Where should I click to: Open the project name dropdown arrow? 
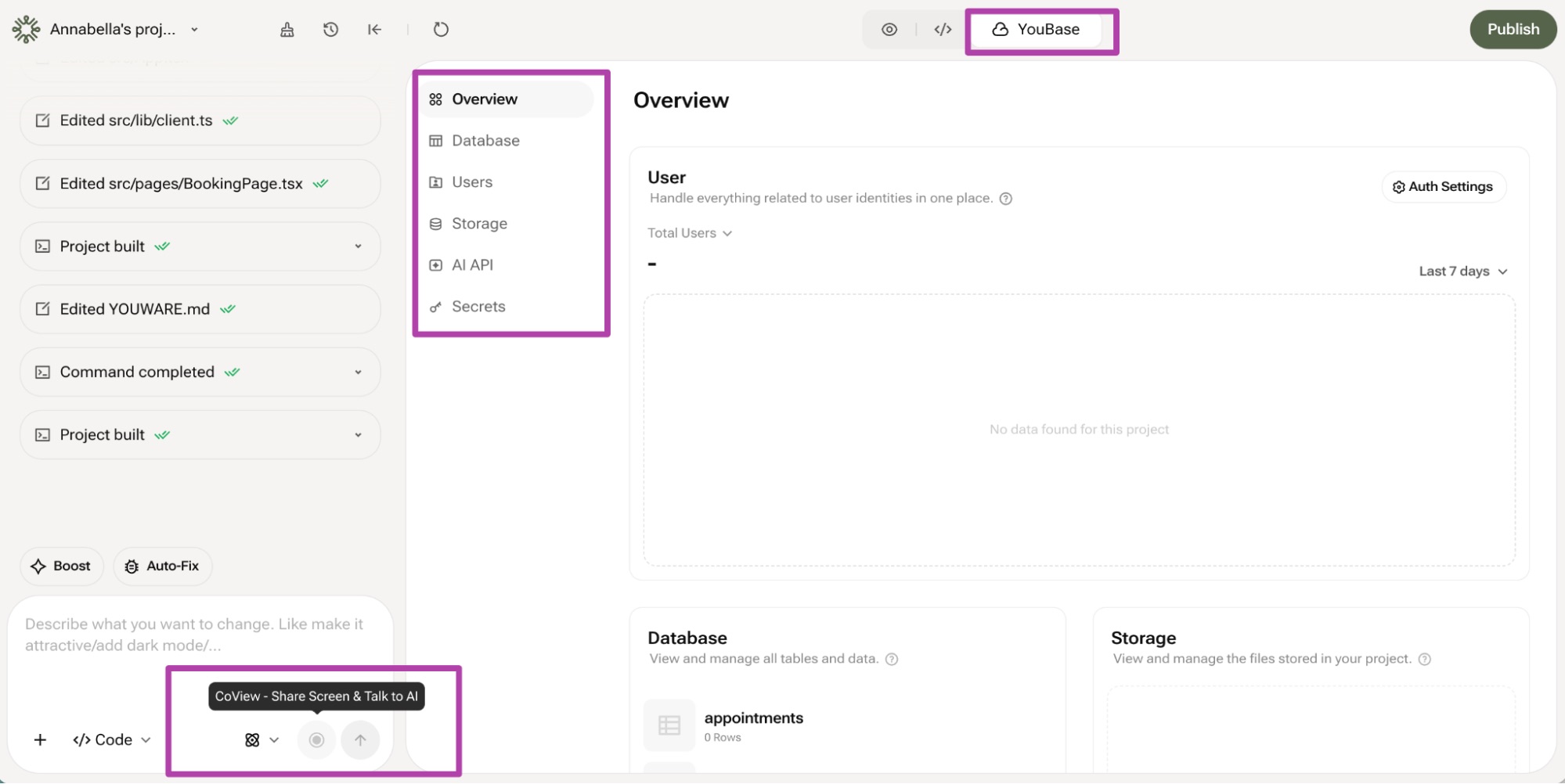[x=194, y=30]
